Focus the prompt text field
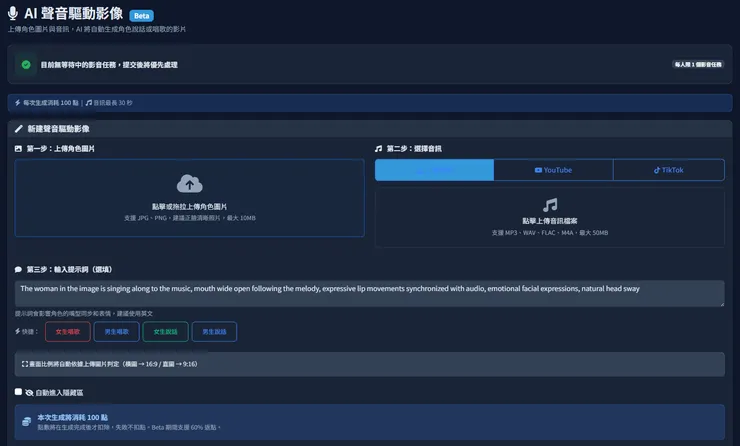This screenshot has height=446, width=740. [x=370, y=294]
